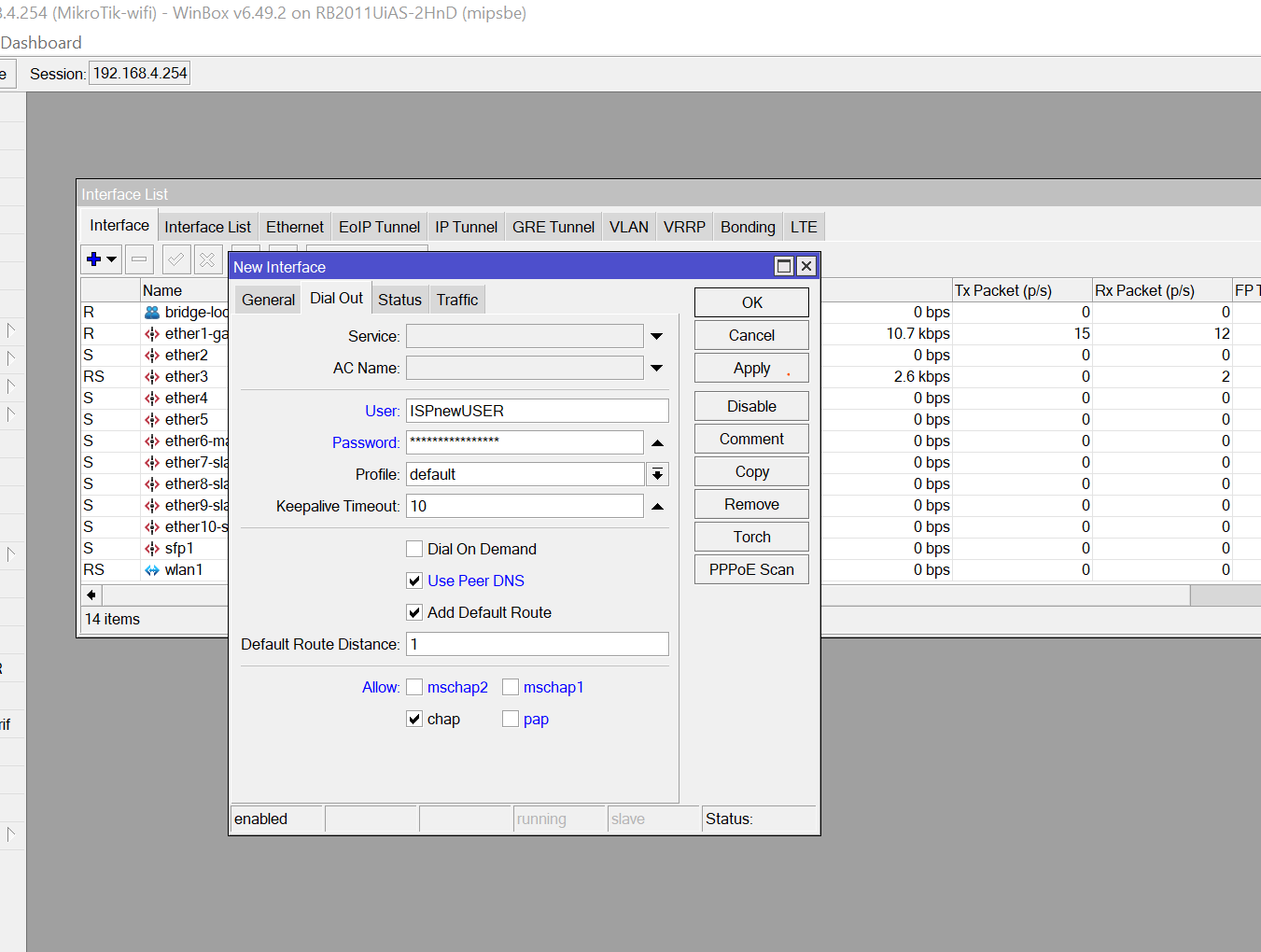Maximize the New Interface dialog
Screen dimensions: 1261x952
coord(784,266)
